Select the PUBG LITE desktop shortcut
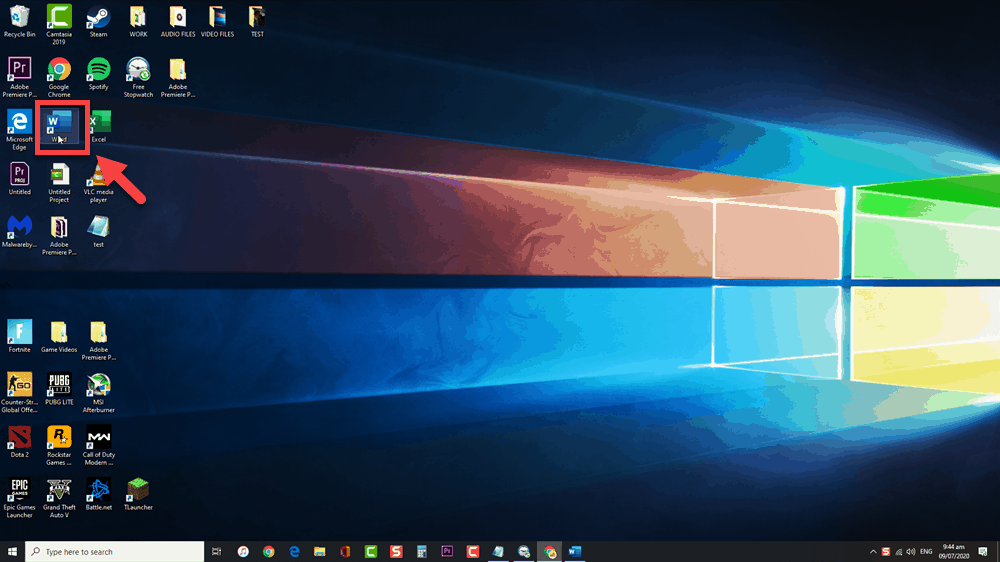The height and width of the screenshot is (562, 1000). coord(59,389)
